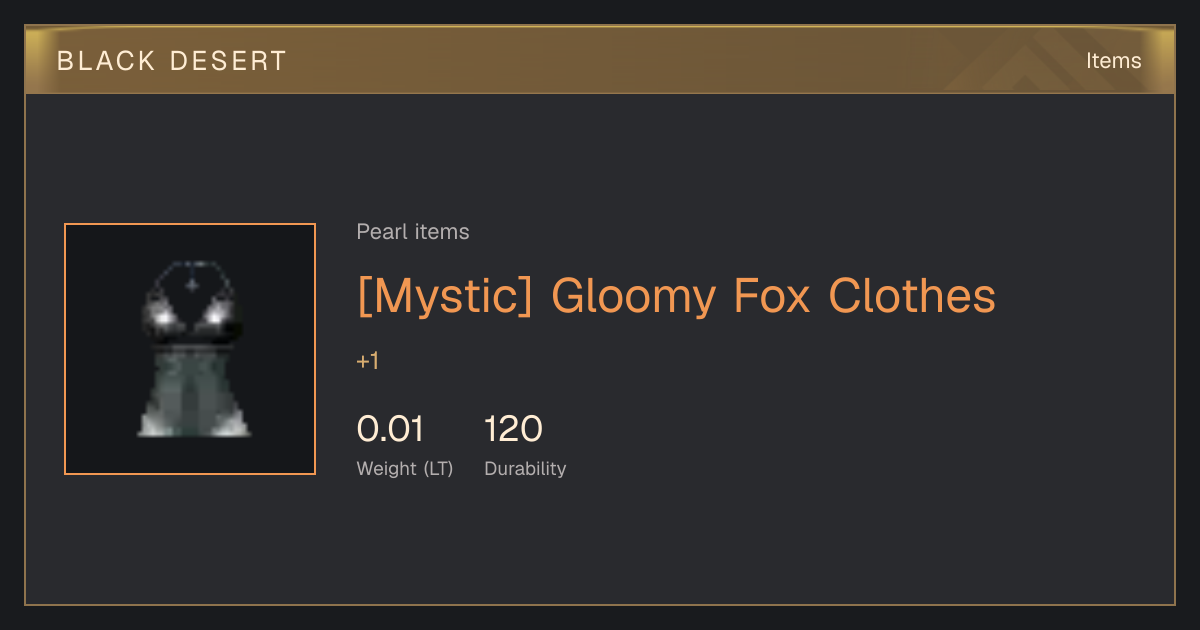Click the Gloomy Fox Clothes item icon
1200x630 pixels.
[190, 349]
